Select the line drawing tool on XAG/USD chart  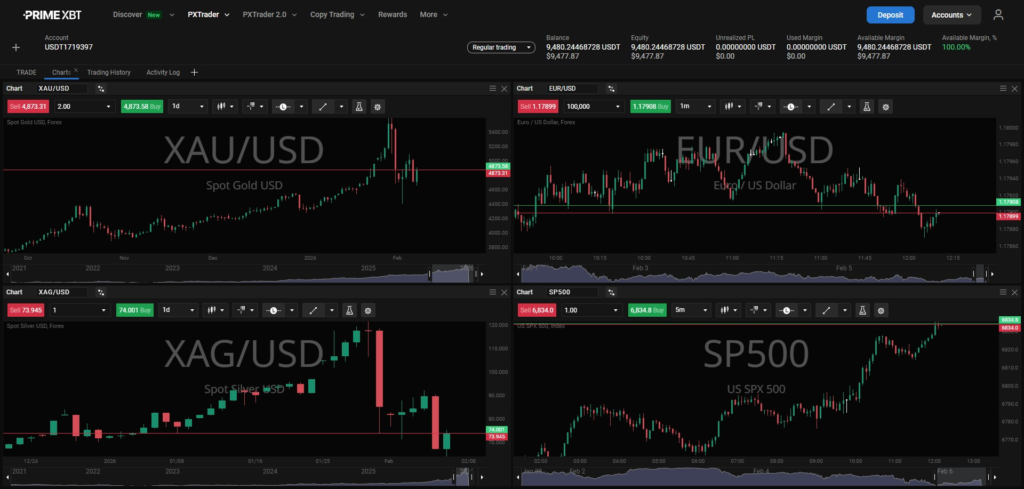[x=313, y=311]
